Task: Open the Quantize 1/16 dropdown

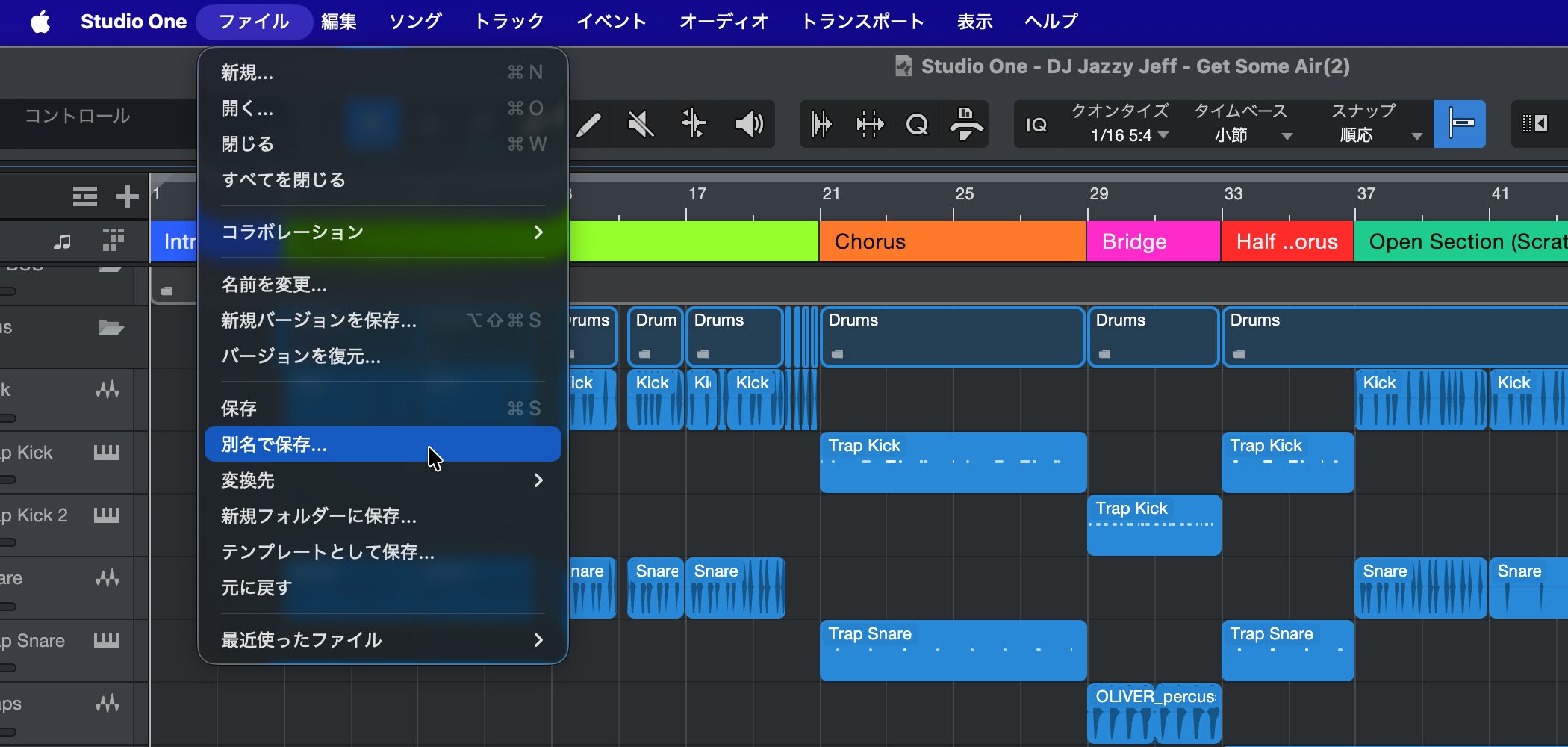Action: click(x=1128, y=136)
